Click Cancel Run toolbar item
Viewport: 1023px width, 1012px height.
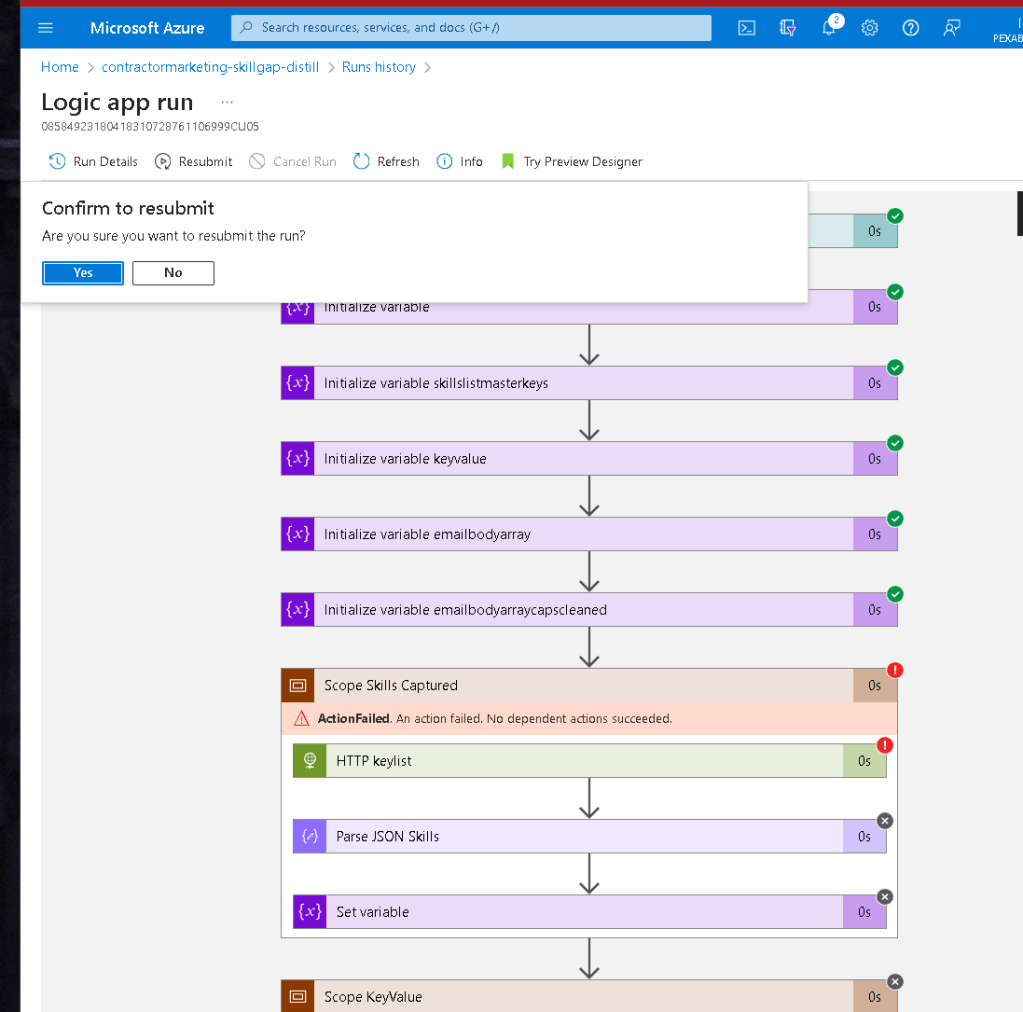293,161
